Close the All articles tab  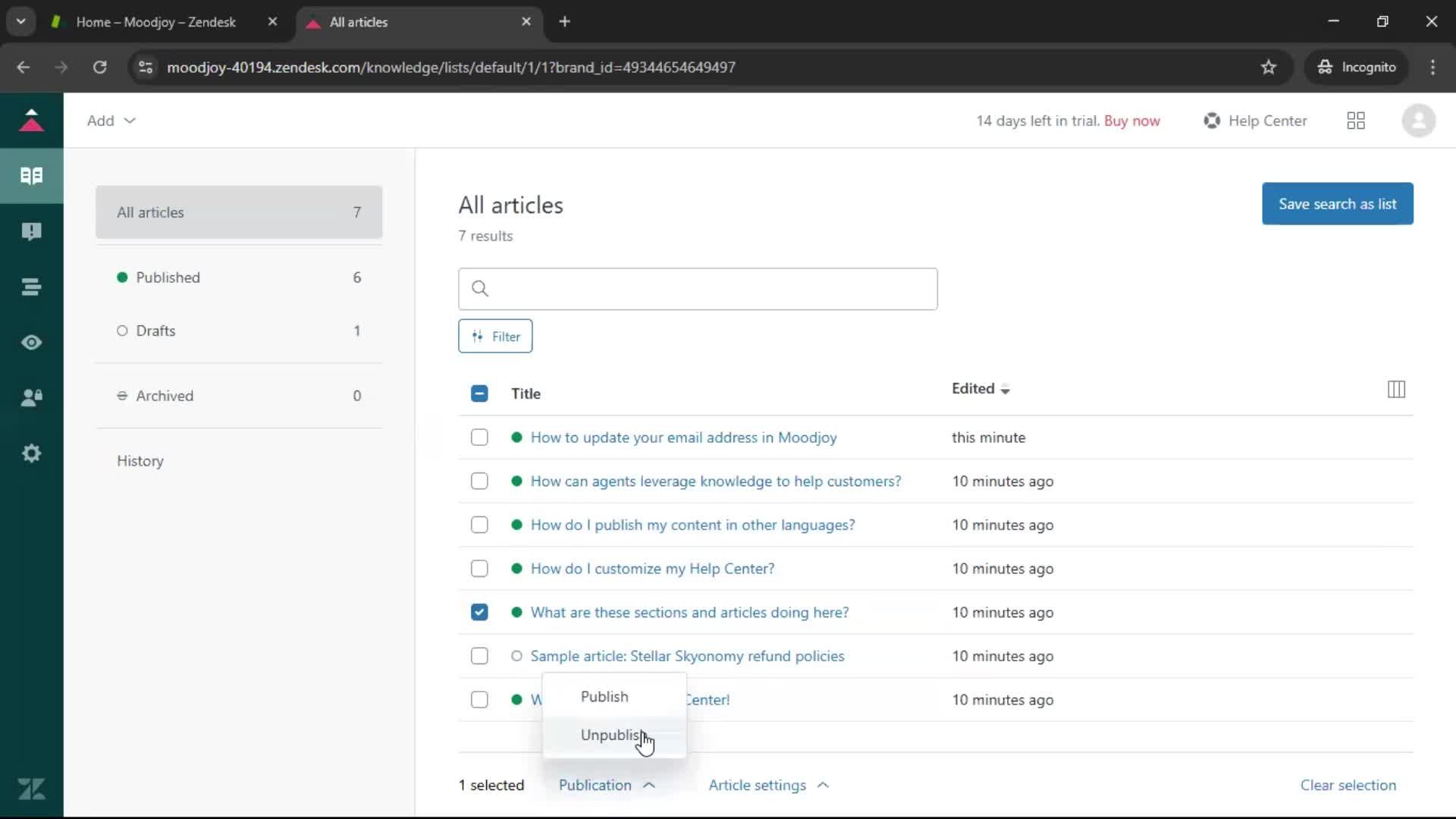[x=526, y=21]
